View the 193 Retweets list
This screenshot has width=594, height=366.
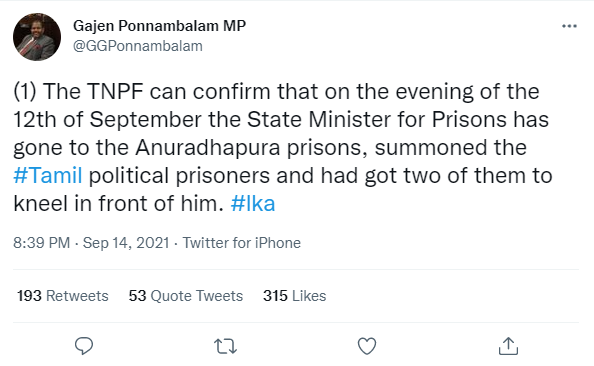pyautogui.click(x=63, y=296)
